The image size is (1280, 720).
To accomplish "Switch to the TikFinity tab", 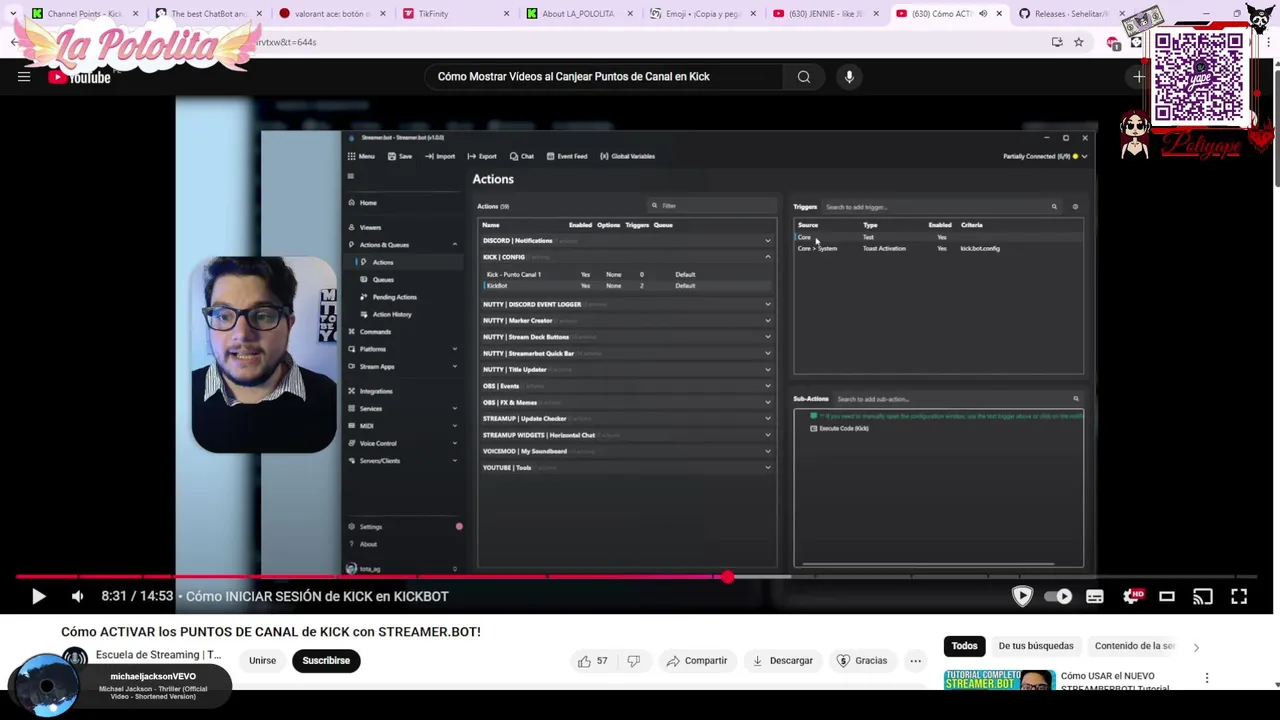I will tap(454, 14).
